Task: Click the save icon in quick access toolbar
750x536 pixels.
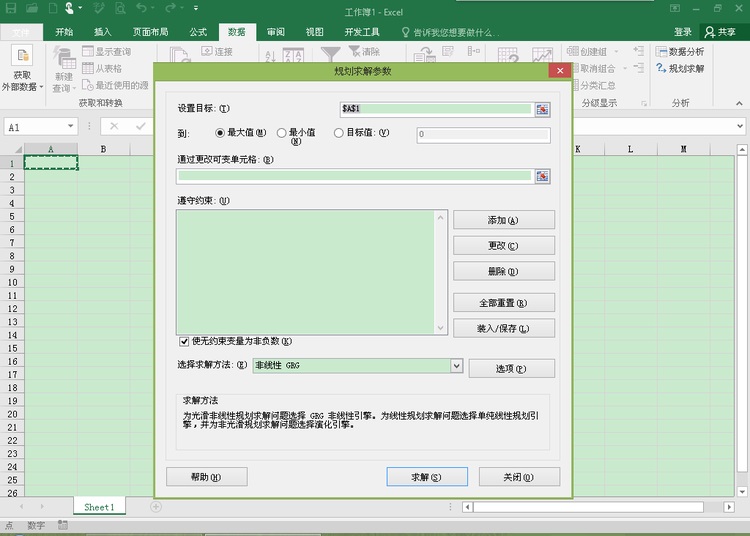Action: (11, 8)
